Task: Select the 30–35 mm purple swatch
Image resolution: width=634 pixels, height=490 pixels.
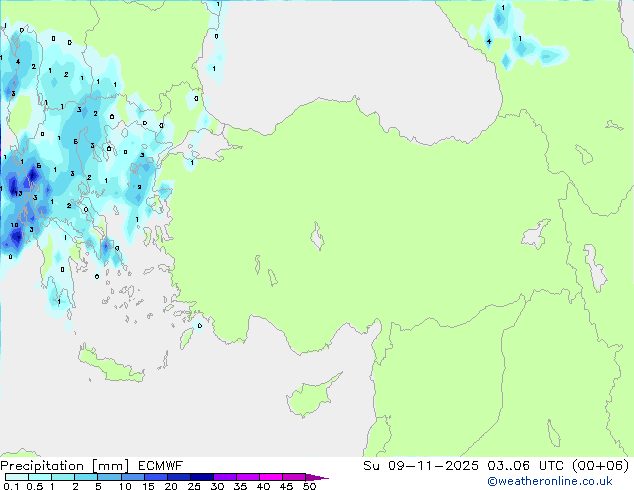Action: point(225,477)
